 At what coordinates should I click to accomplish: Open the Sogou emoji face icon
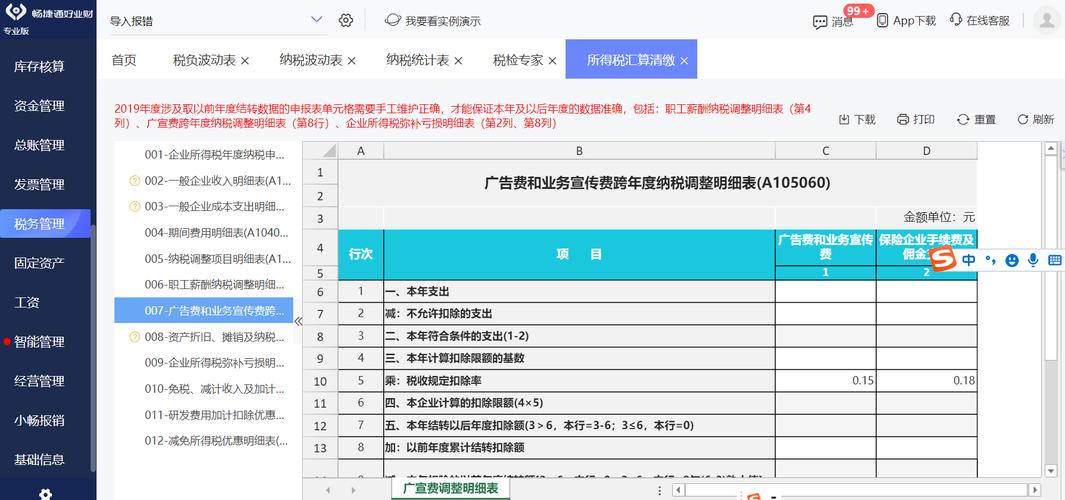[1012, 260]
